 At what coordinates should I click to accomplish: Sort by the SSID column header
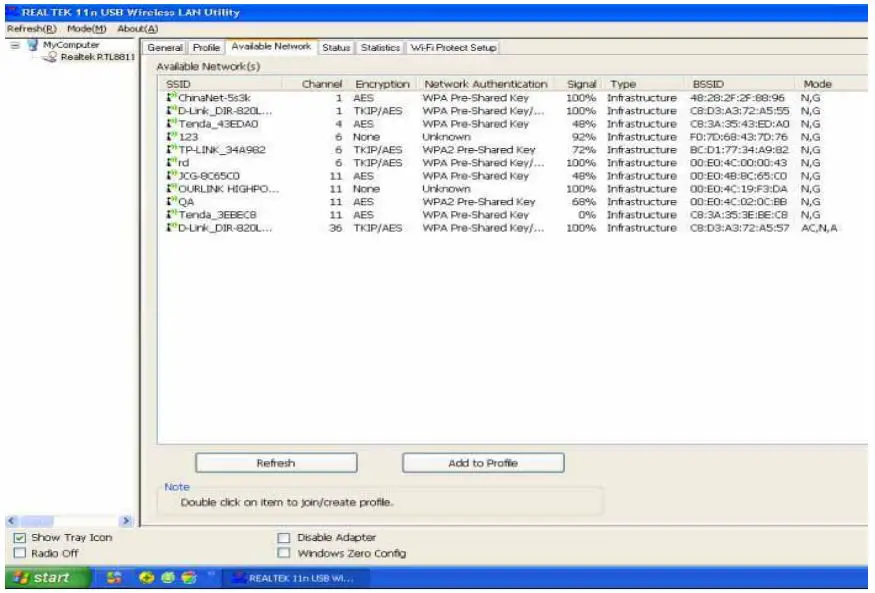click(221, 84)
